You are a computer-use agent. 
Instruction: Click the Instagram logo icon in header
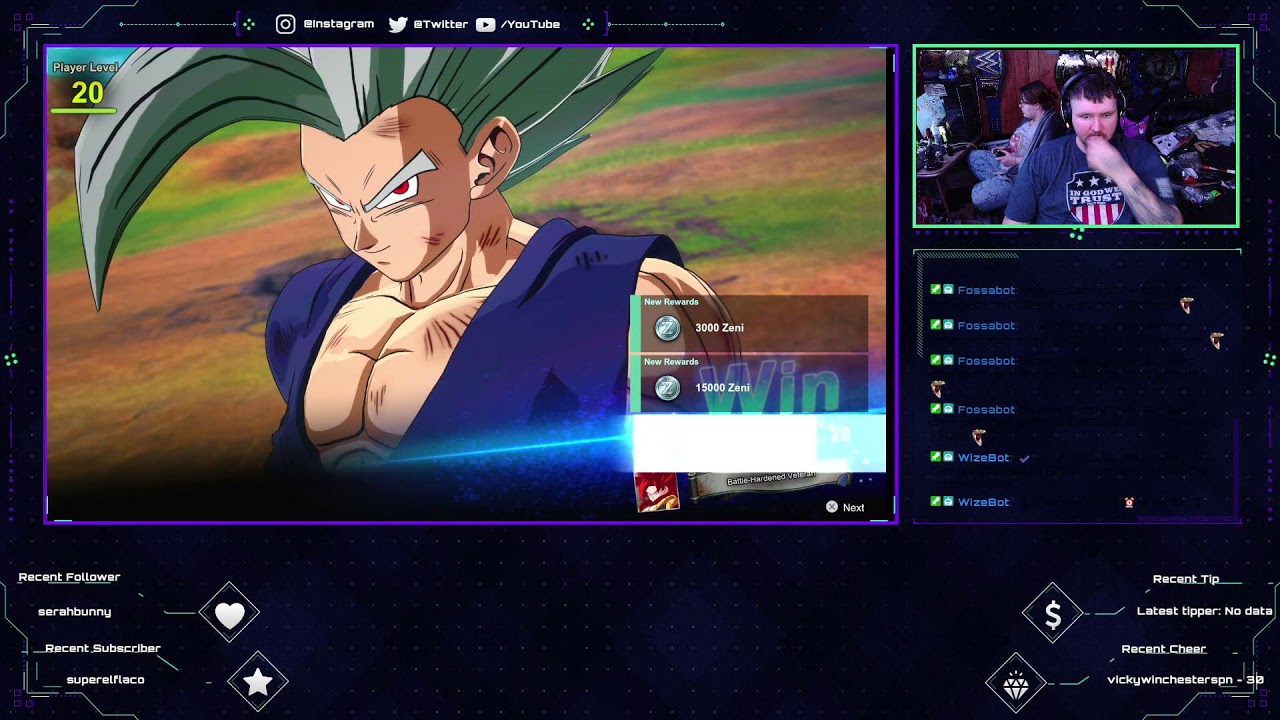click(x=286, y=24)
